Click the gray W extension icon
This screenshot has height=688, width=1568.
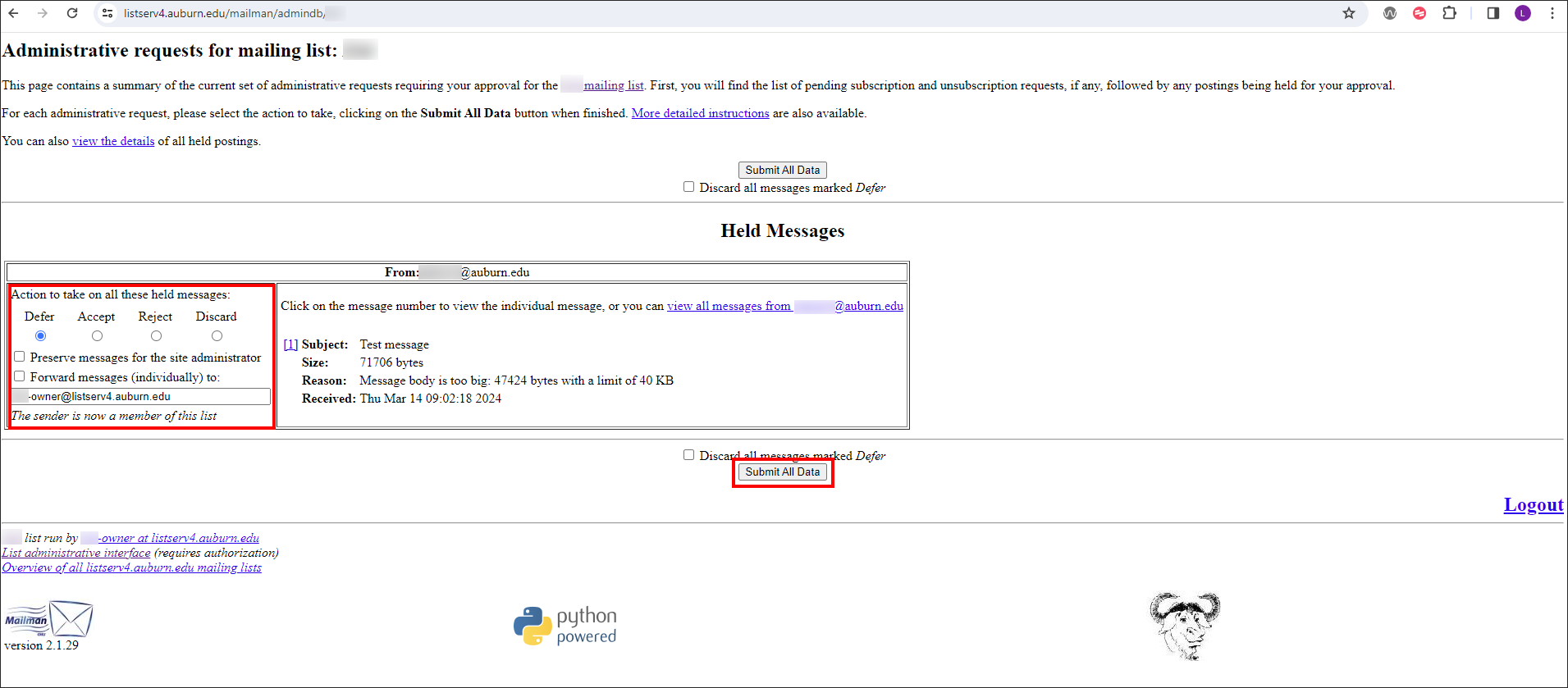tap(1390, 13)
